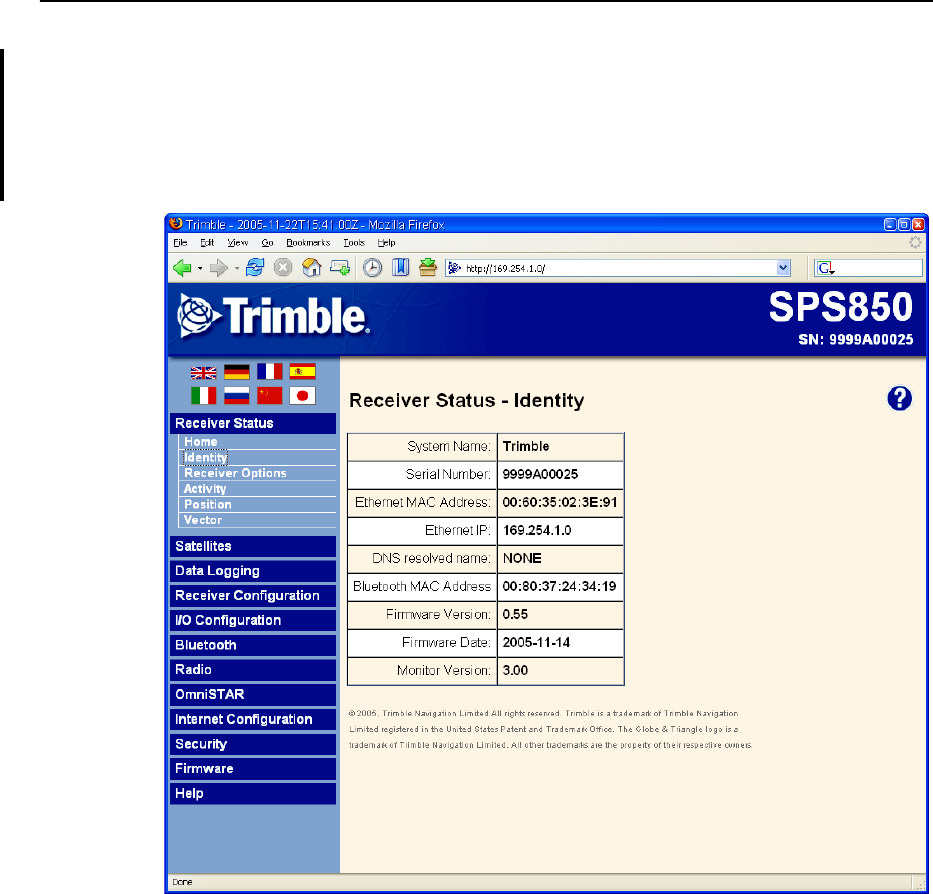The height and width of the screenshot is (894, 933).
Task: Select the Italian flag language
Action: (203, 396)
